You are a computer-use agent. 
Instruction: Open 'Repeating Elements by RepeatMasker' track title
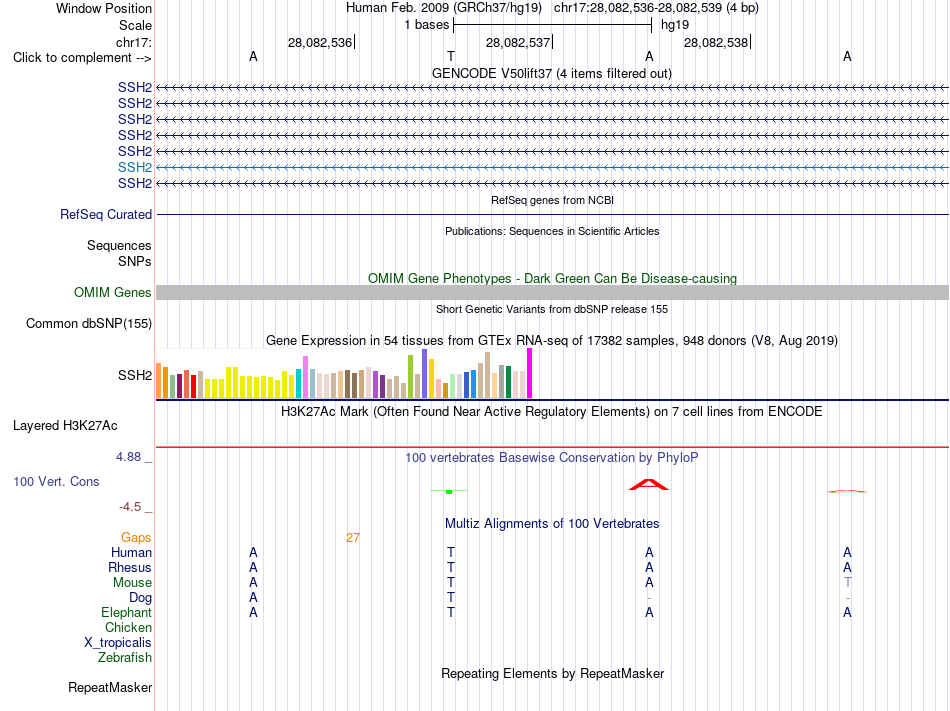[x=552, y=674]
